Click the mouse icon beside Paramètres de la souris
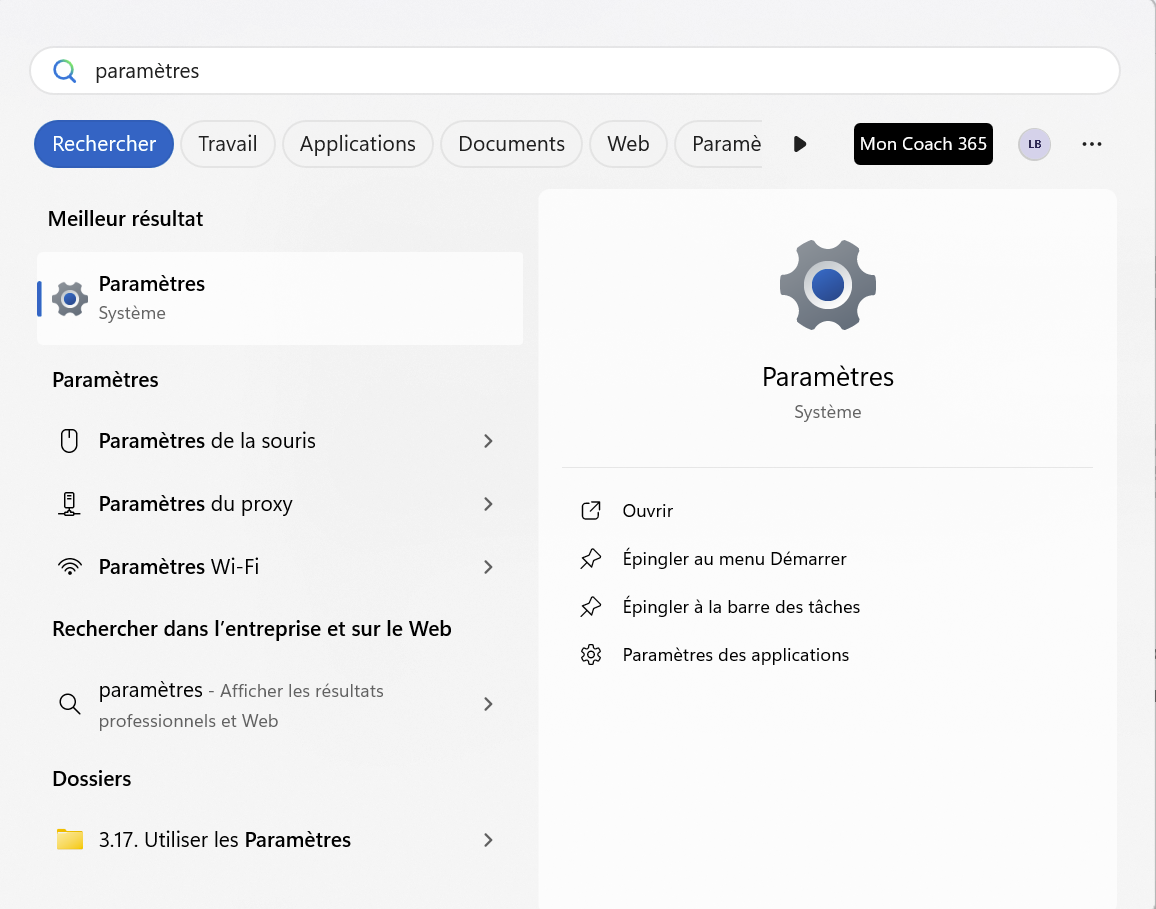The width and height of the screenshot is (1156, 909). [x=69, y=441]
